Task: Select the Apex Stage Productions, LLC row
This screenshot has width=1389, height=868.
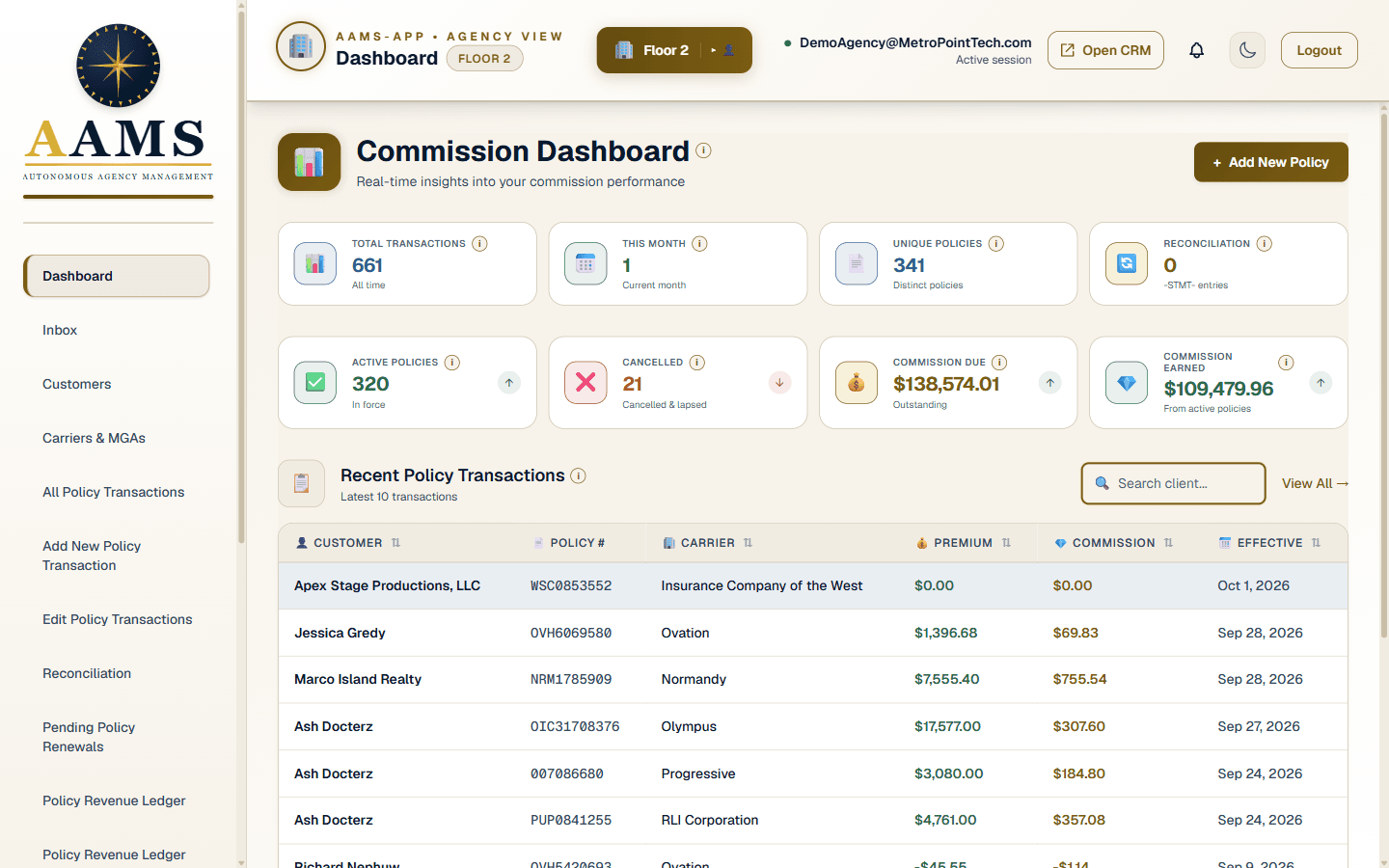Action: [x=812, y=585]
